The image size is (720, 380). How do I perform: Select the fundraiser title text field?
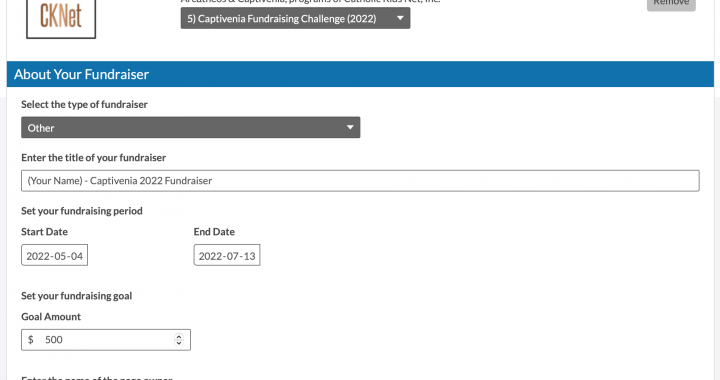(x=360, y=181)
